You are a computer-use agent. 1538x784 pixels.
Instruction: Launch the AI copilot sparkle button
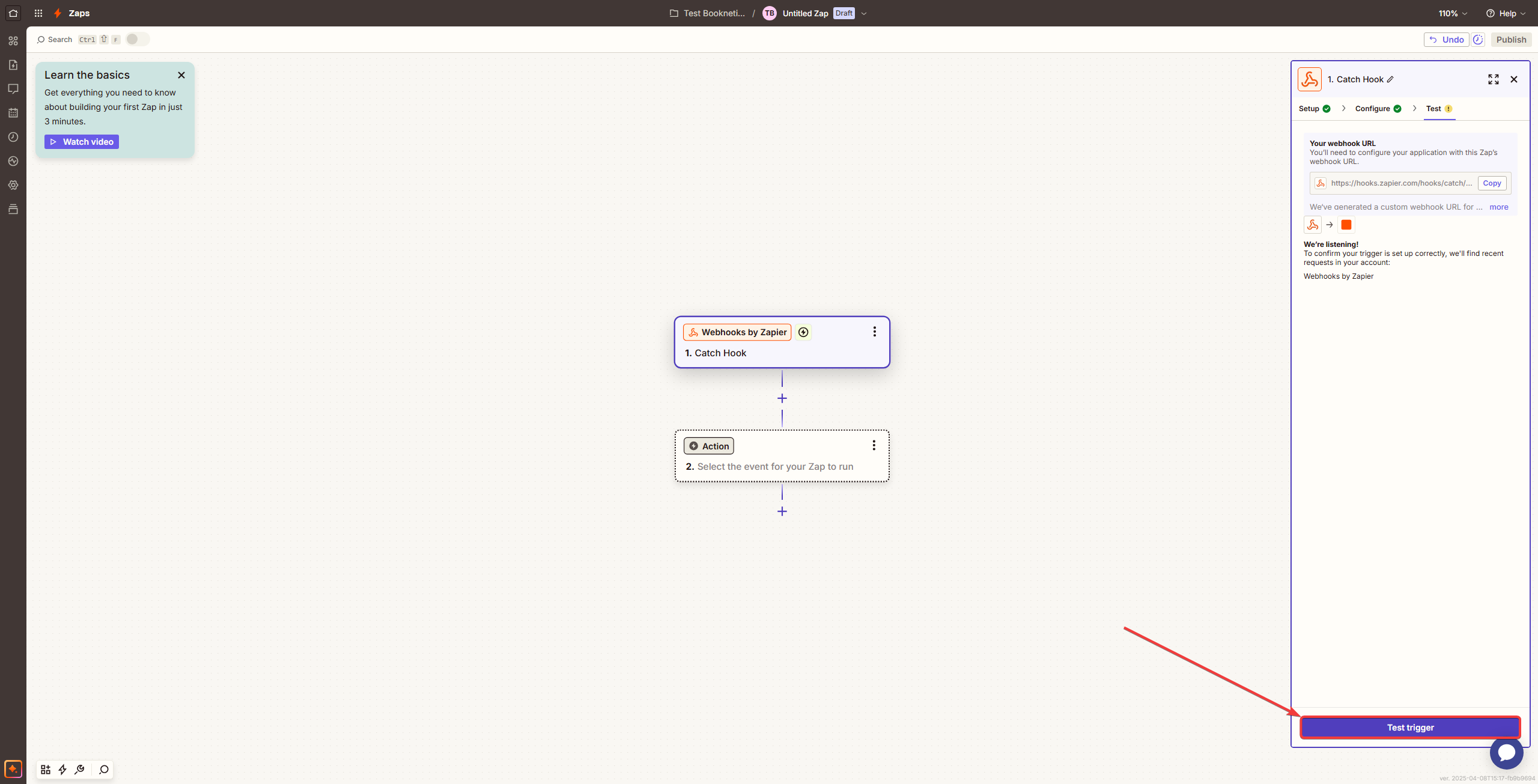click(x=13, y=768)
